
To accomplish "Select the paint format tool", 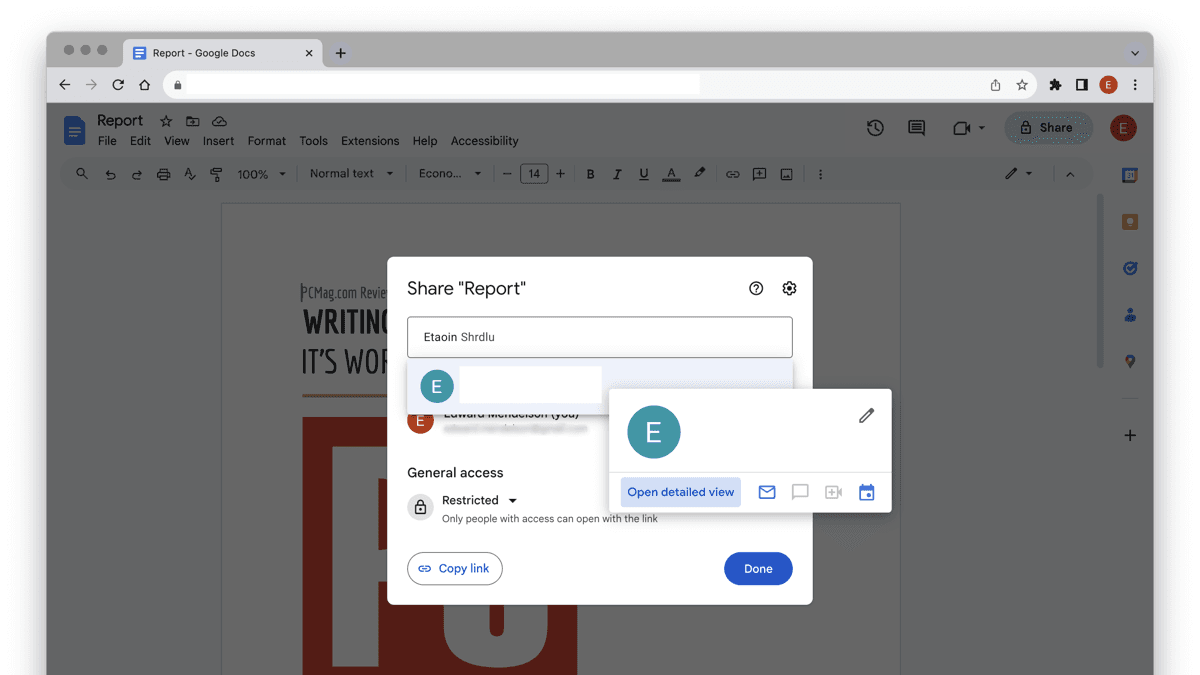I will pyautogui.click(x=216, y=173).
